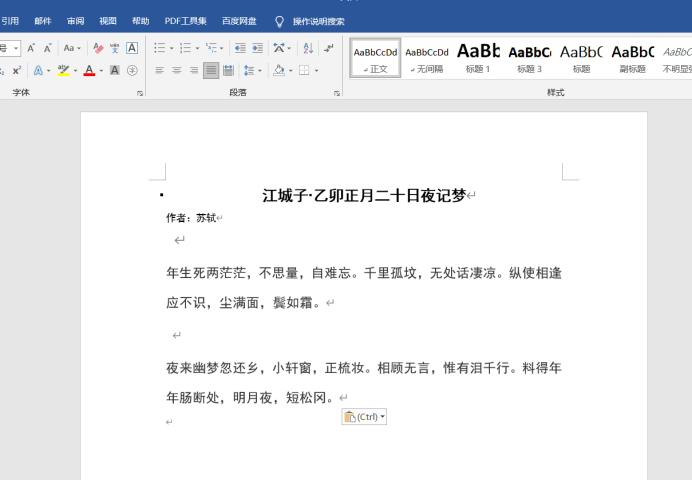Set Center alignment for paragraph
Image resolution: width=692 pixels, height=480 pixels.
pyautogui.click(x=177, y=71)
